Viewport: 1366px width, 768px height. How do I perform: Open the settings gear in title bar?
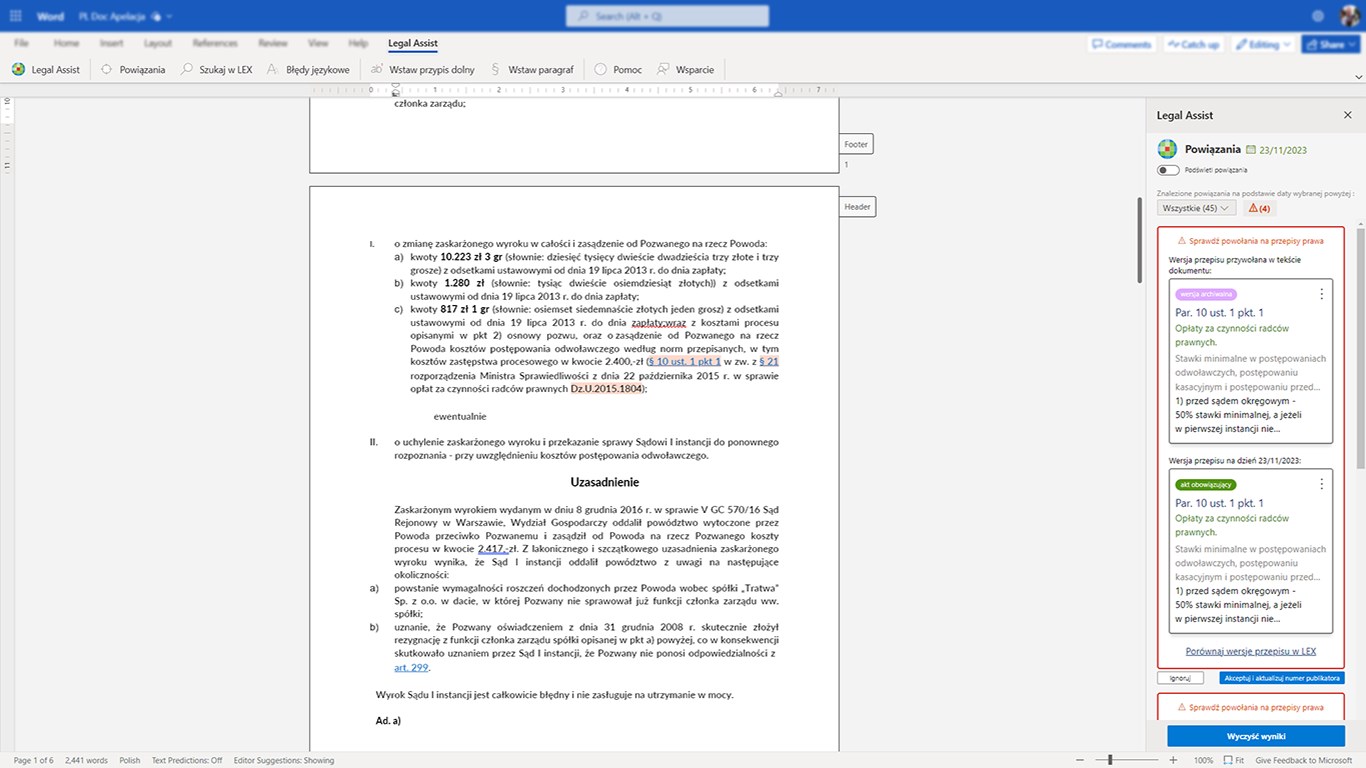1318,17
